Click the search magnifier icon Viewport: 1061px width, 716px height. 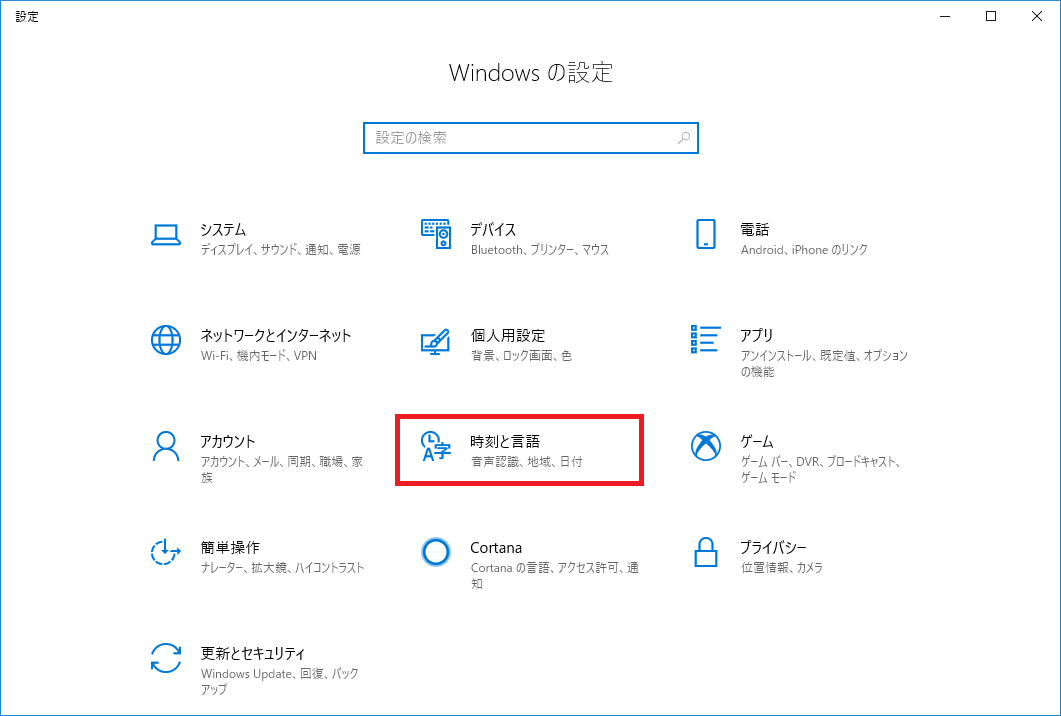coord(683,138)
